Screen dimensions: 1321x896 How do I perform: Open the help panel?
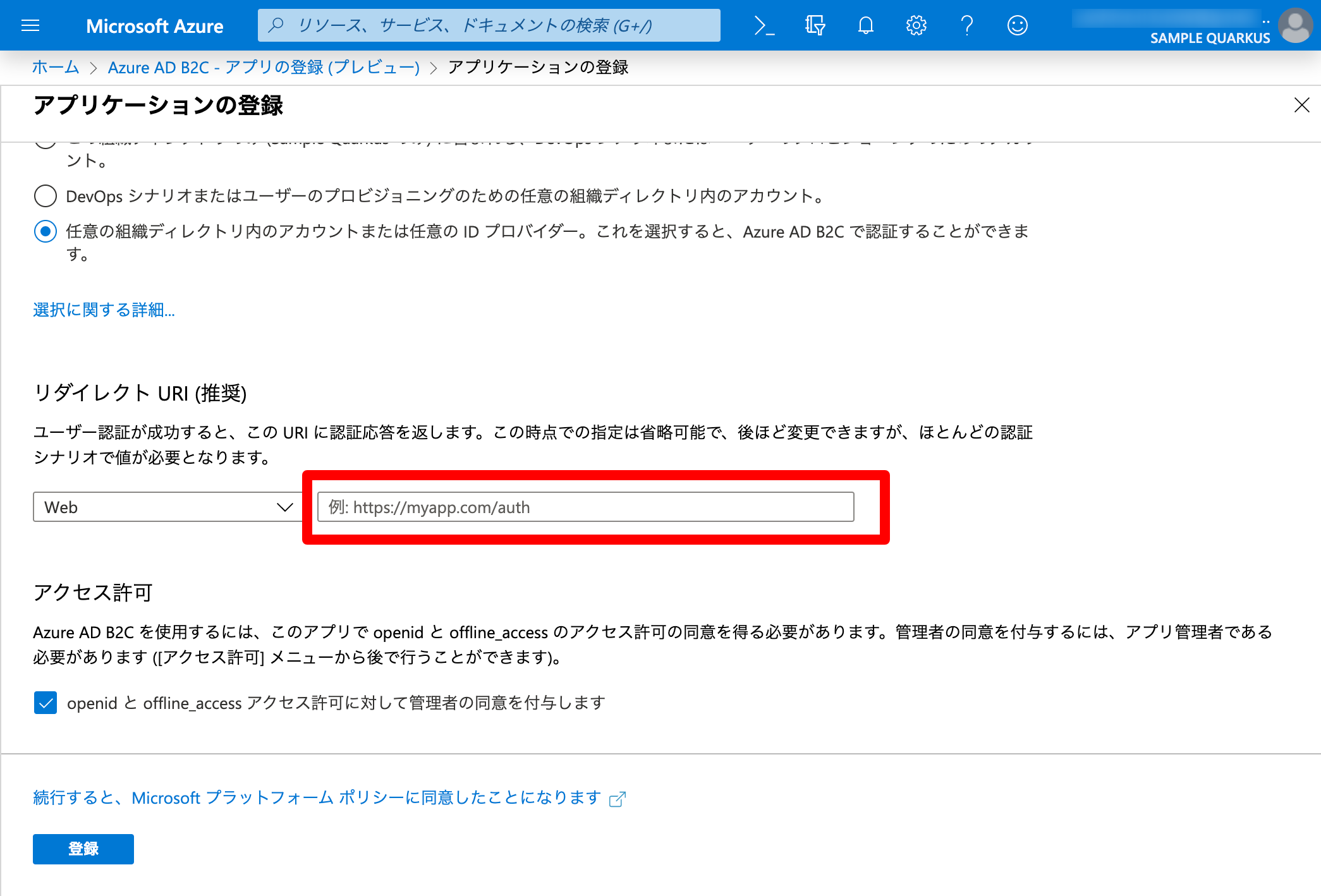point(966,25)
